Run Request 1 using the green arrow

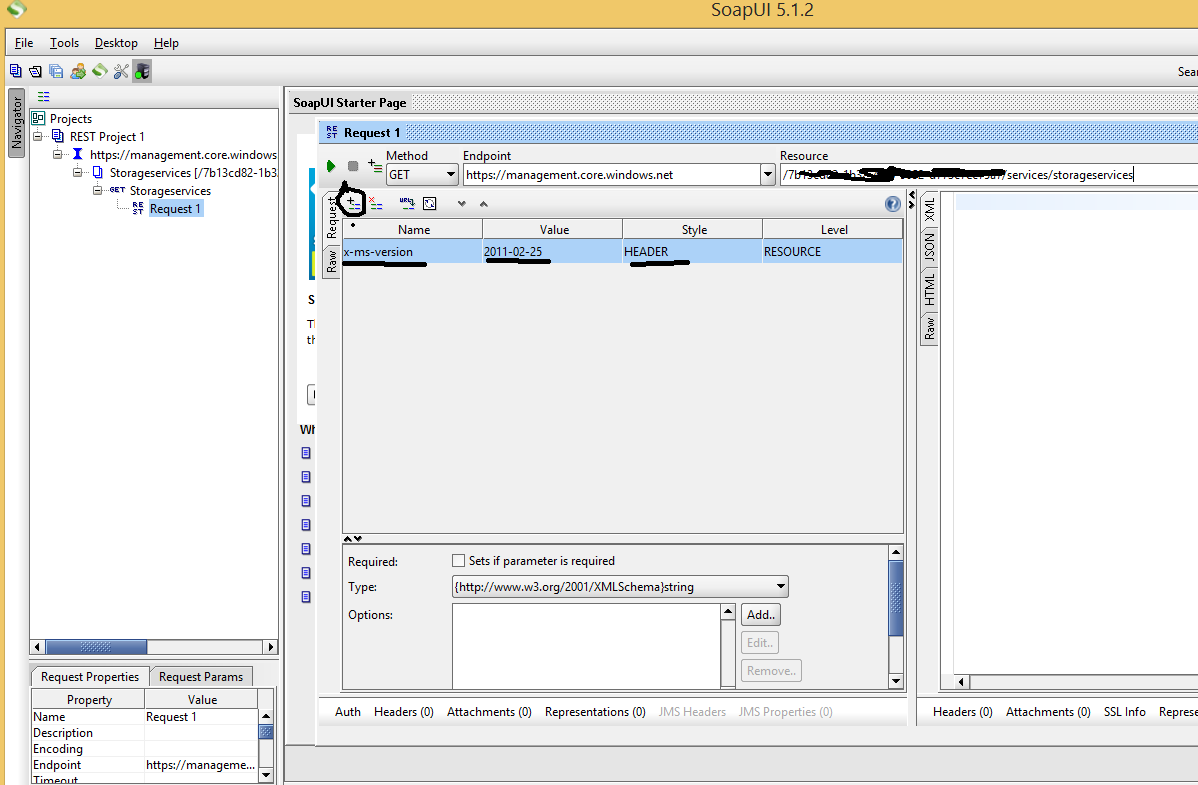coord(331,166)
